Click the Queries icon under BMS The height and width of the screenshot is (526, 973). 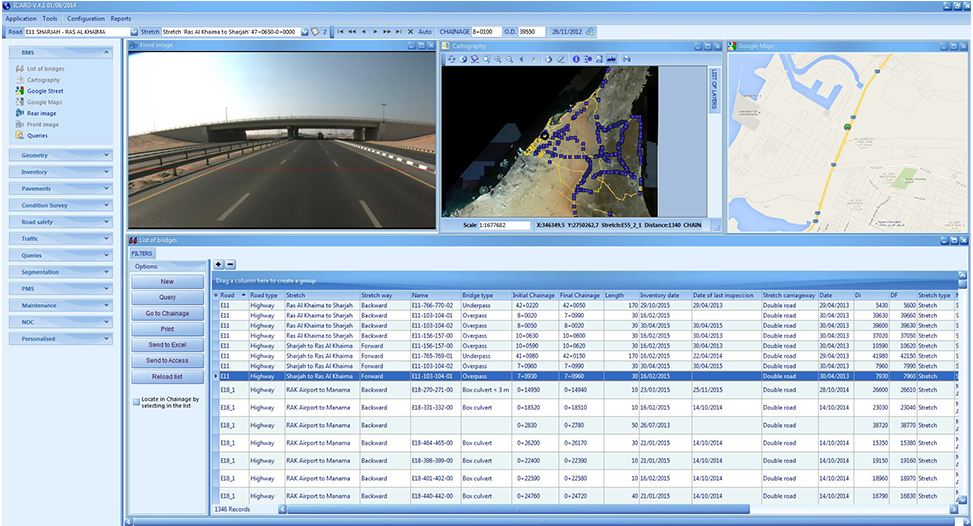(19, 135)
